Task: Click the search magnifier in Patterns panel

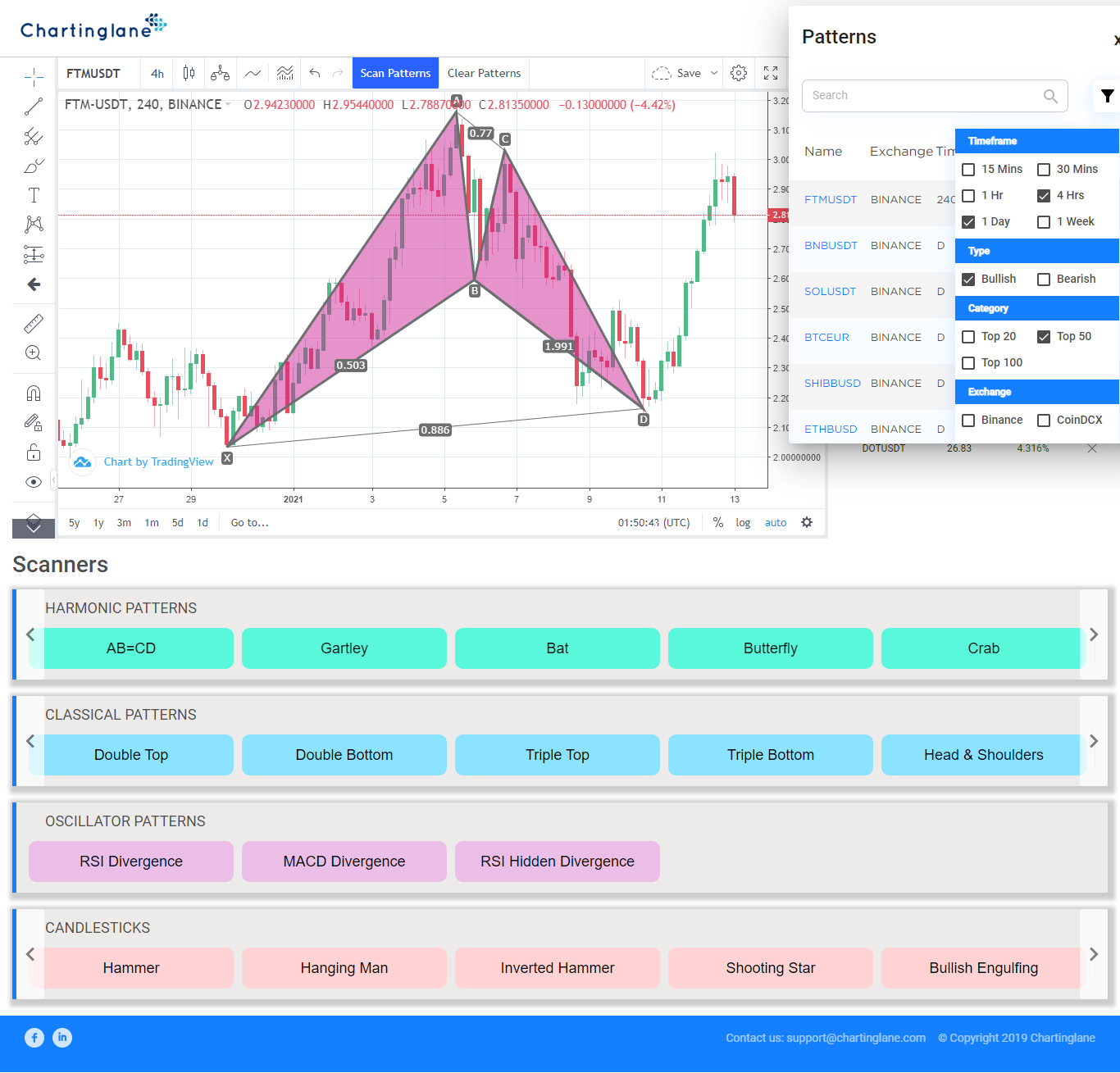Action: (x=1050, y=96)
